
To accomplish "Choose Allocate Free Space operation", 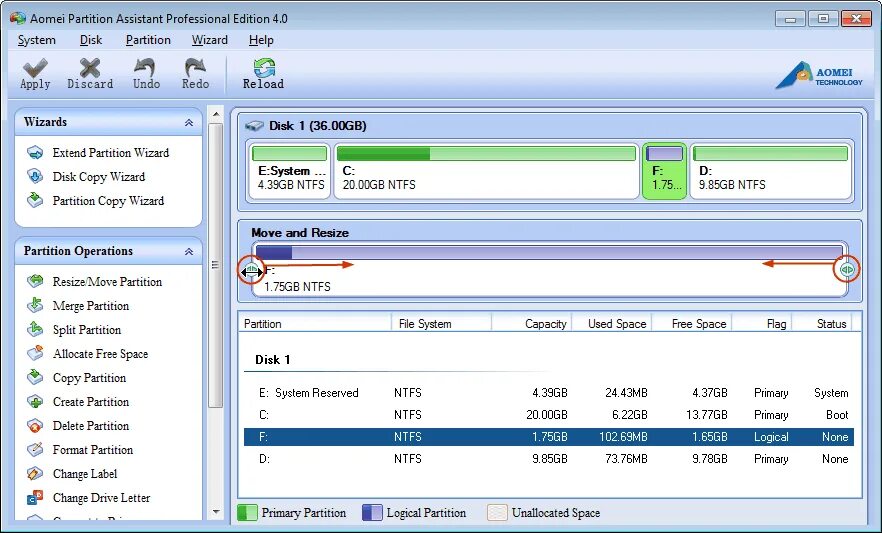I will pyautogui.click(x=100, y=354).
